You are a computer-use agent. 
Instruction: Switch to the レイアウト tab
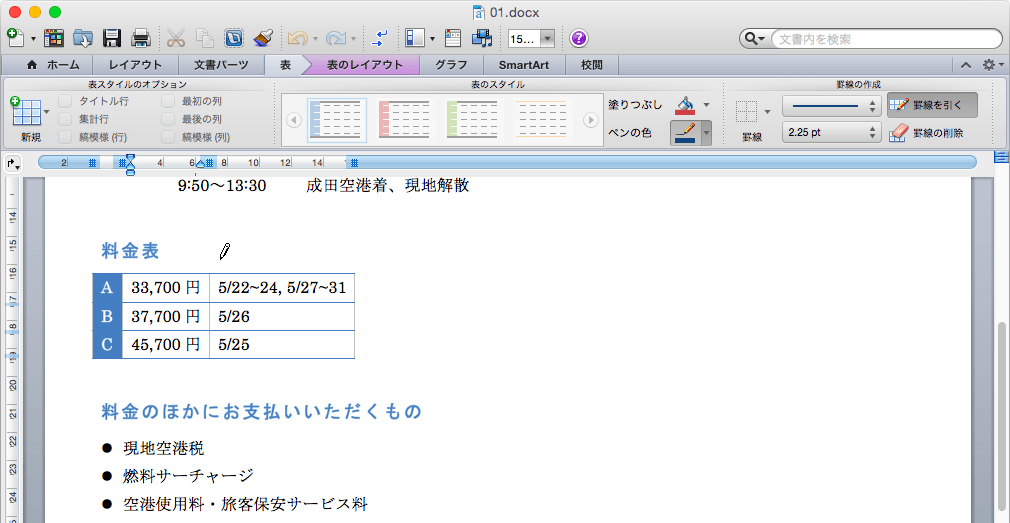coord(135,64)
